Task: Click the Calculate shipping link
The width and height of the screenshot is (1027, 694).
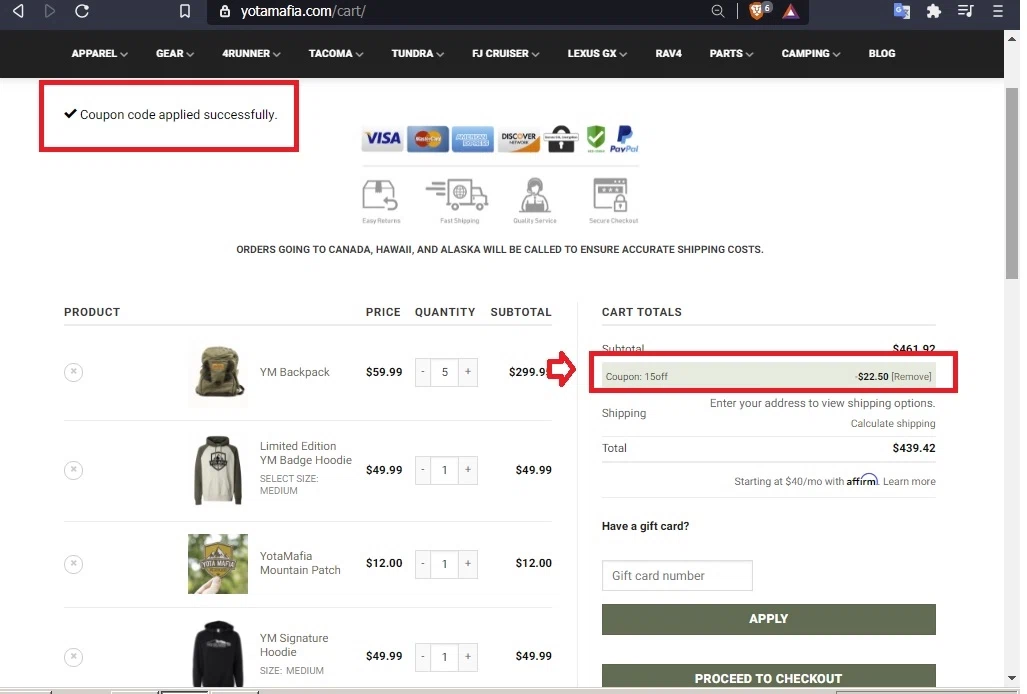Action: (x=893, y=424)
